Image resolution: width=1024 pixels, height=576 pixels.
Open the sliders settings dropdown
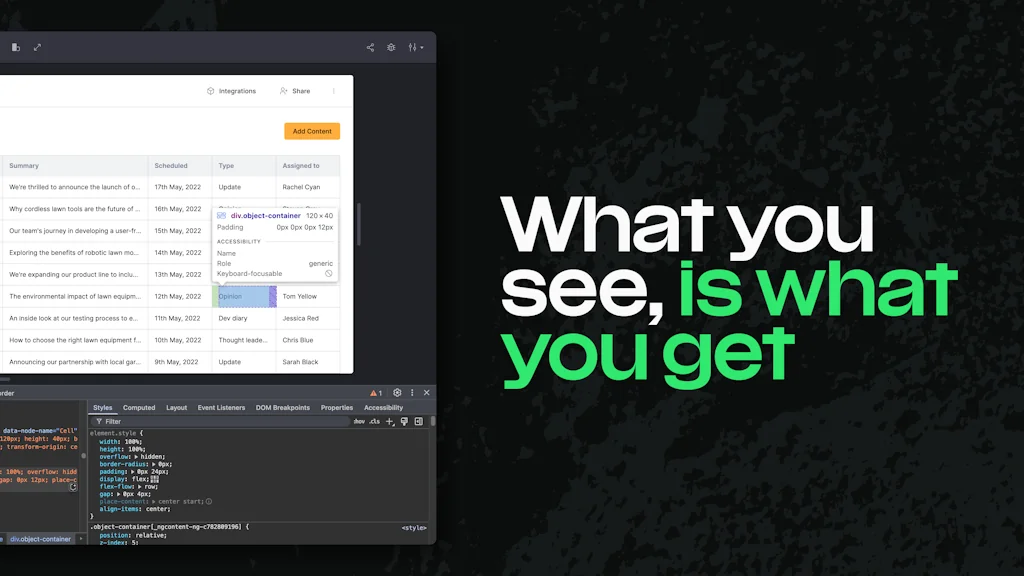tap(415, 47)
